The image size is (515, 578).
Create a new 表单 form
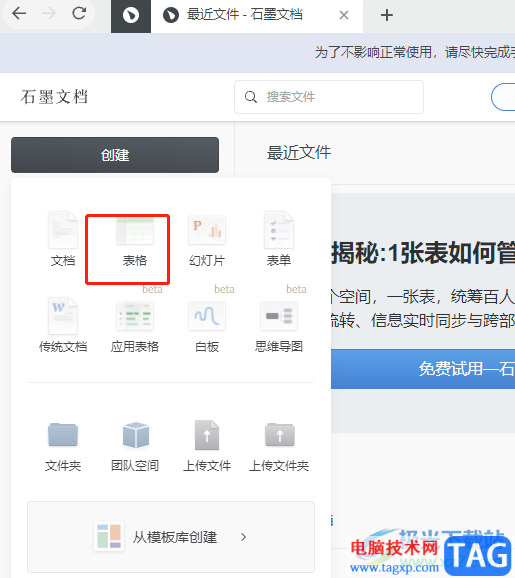[x=279, y=240]
